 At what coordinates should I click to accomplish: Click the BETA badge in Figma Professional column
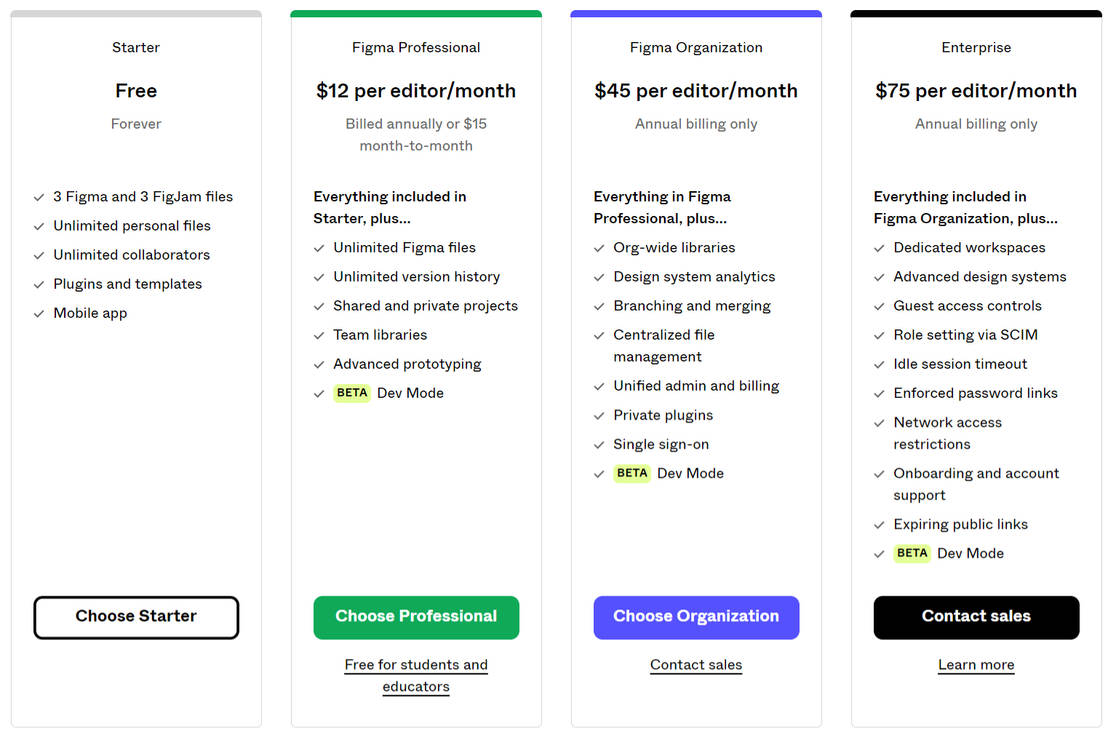tap(351, 392)
